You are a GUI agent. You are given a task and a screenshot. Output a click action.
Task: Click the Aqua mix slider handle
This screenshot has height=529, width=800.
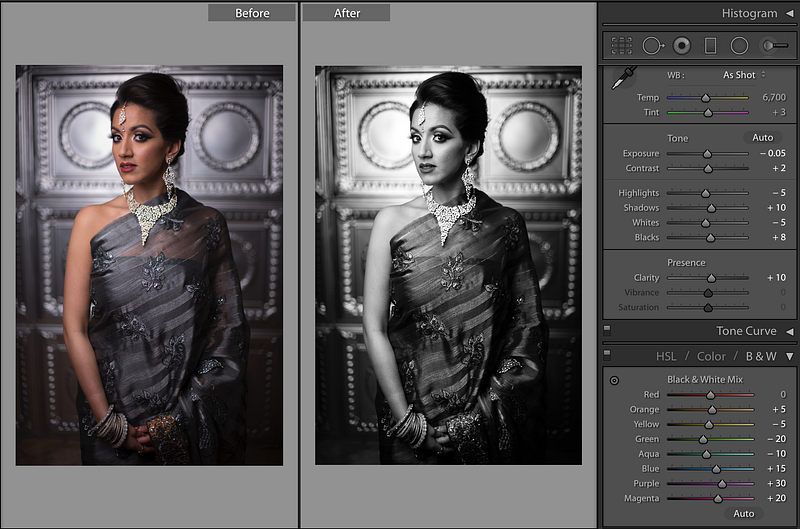(707, 454)
